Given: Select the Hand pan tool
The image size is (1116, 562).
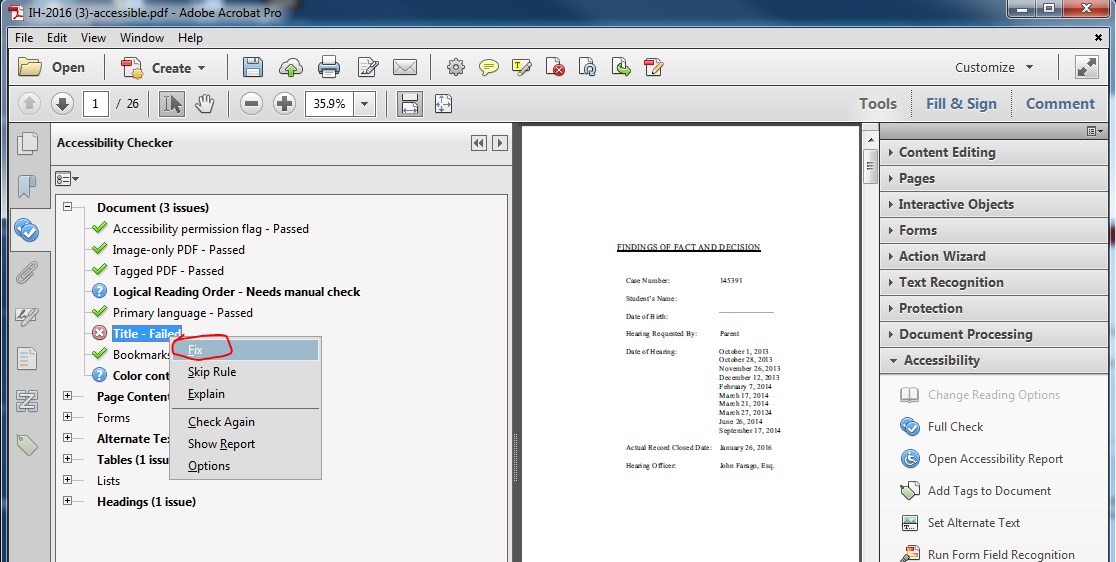Looking at the screenshot, I should click(x=205, y=104).
